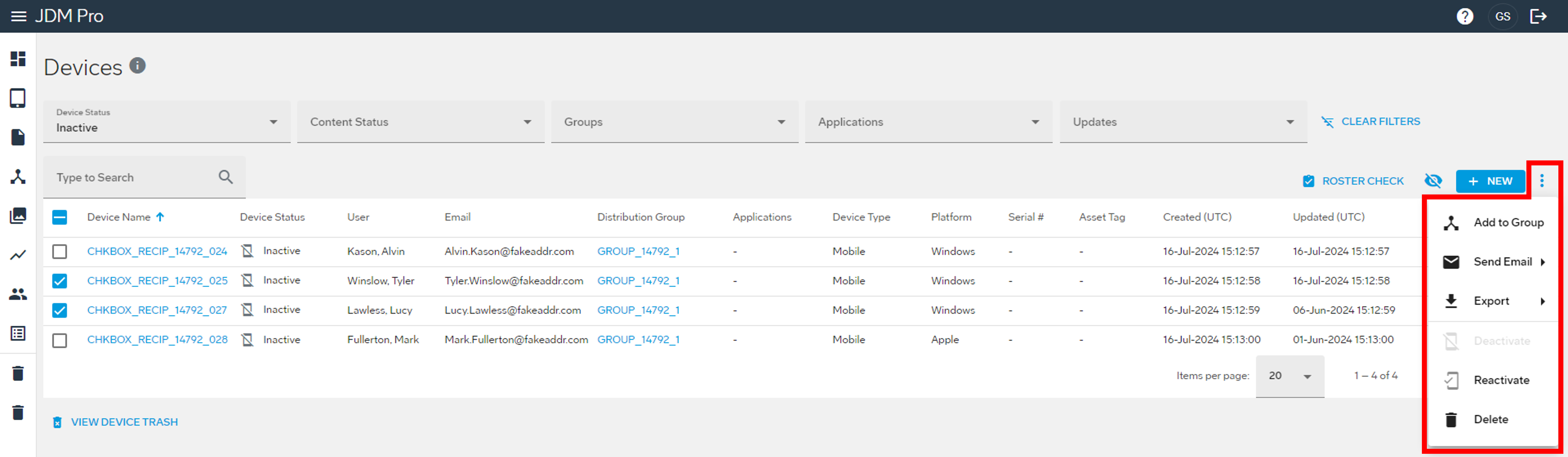This screenshot has width=1568, height=457.
Task: Open the GS user profile avatar
Action: (x=1502, y=16)
